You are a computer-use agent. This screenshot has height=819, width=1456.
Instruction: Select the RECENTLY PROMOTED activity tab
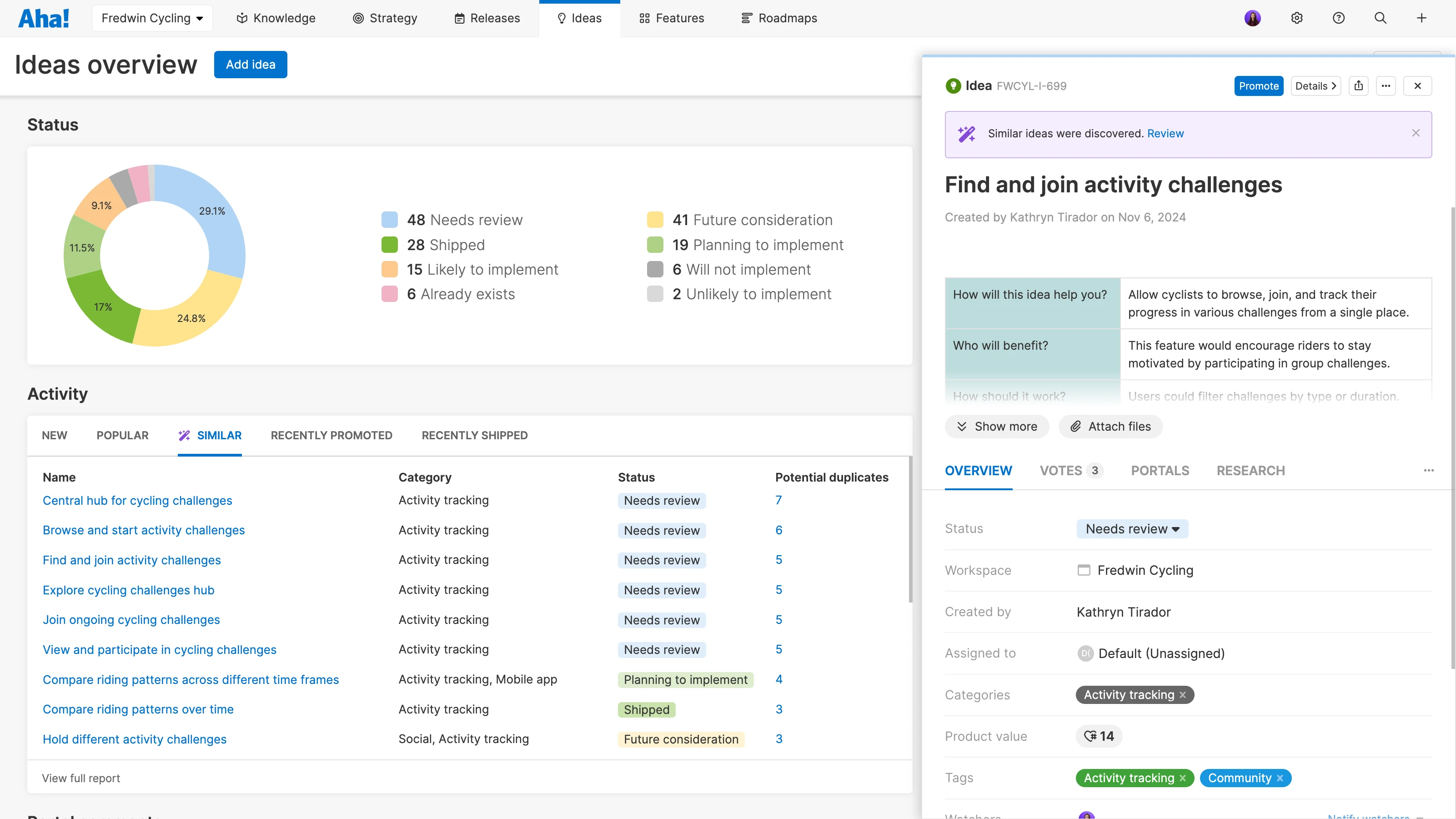pos(331,435)
